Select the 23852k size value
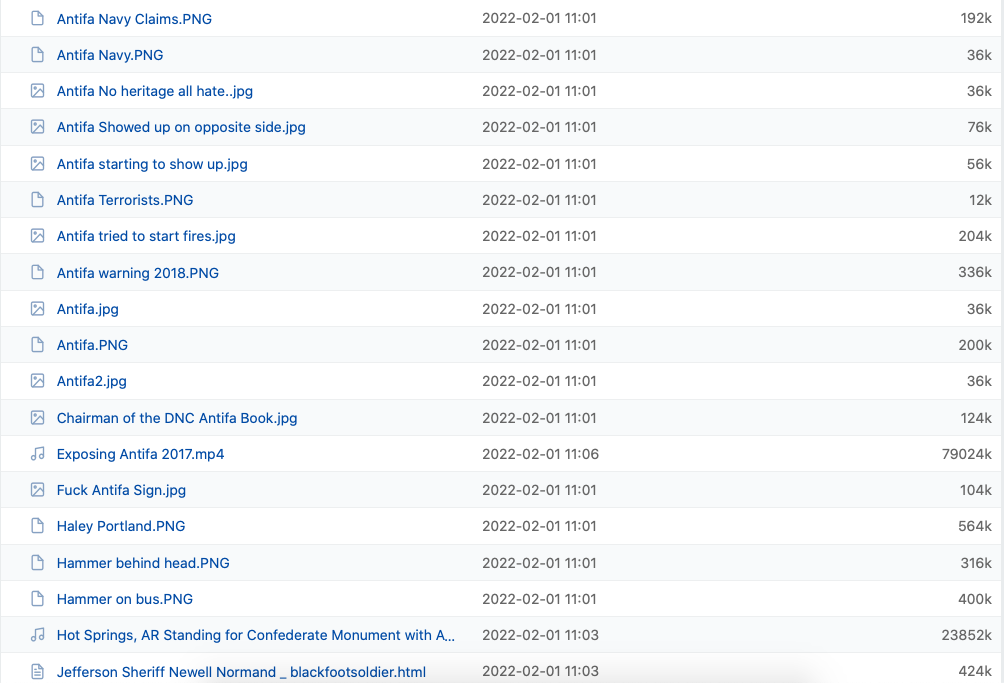 click(967, 635)
